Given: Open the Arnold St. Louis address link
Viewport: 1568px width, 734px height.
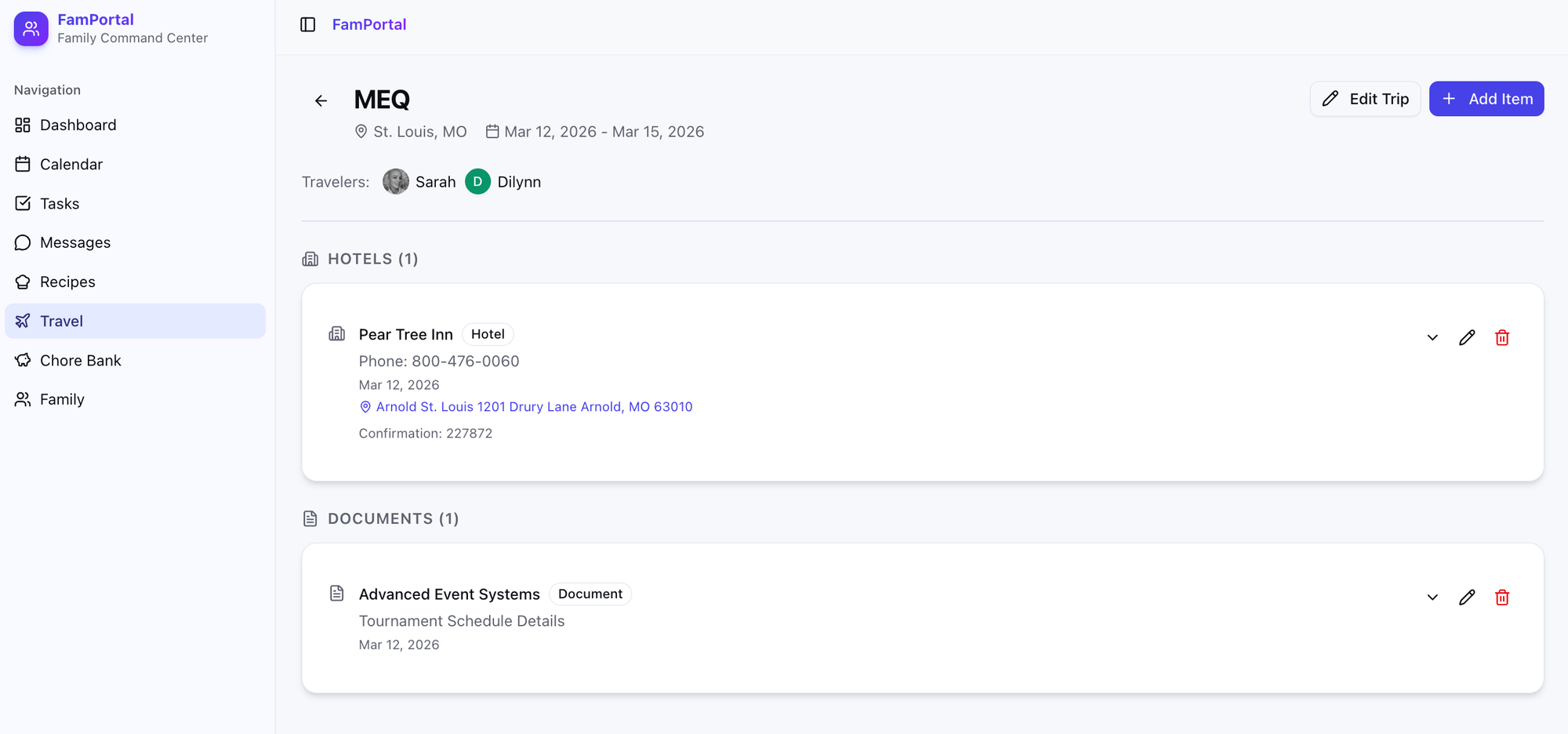Looking at the screenshot, I should tap(533, 407).
